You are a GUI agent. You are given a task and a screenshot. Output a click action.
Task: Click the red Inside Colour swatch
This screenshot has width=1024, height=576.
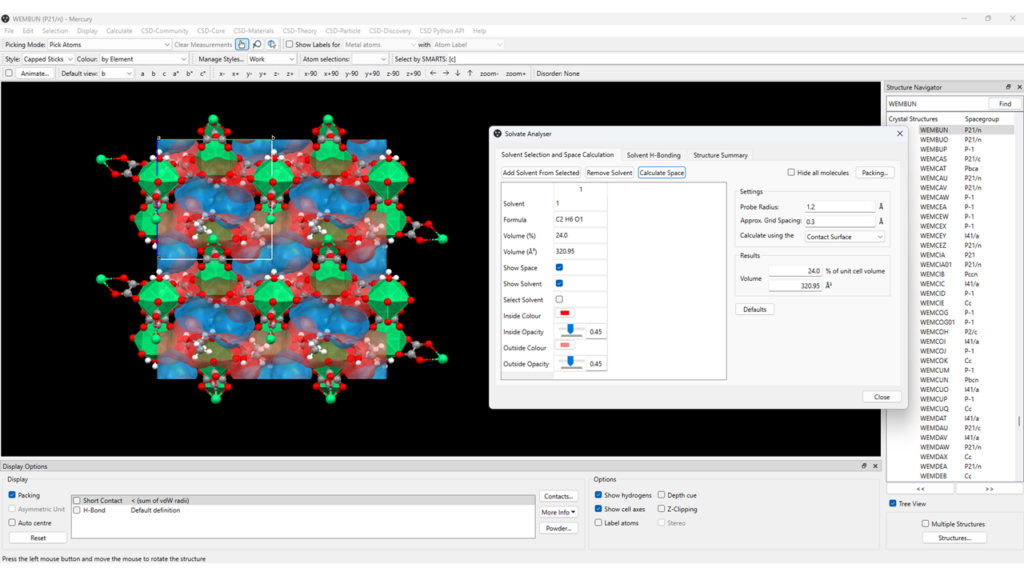566,315
